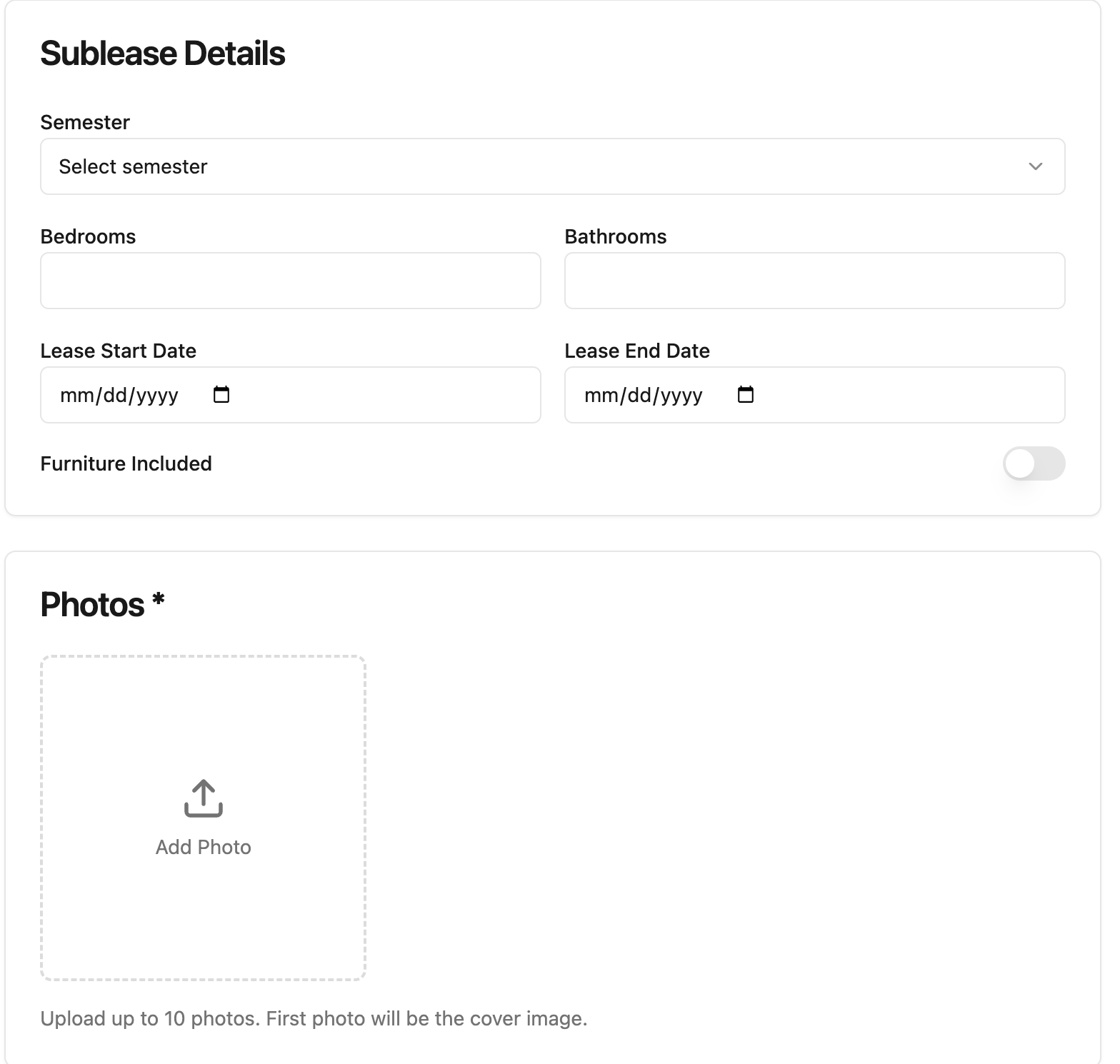This screenshot has height=1064, width=1120.
Task: Click the 'Select semester' placeholder text
Action: coord(133,166)
